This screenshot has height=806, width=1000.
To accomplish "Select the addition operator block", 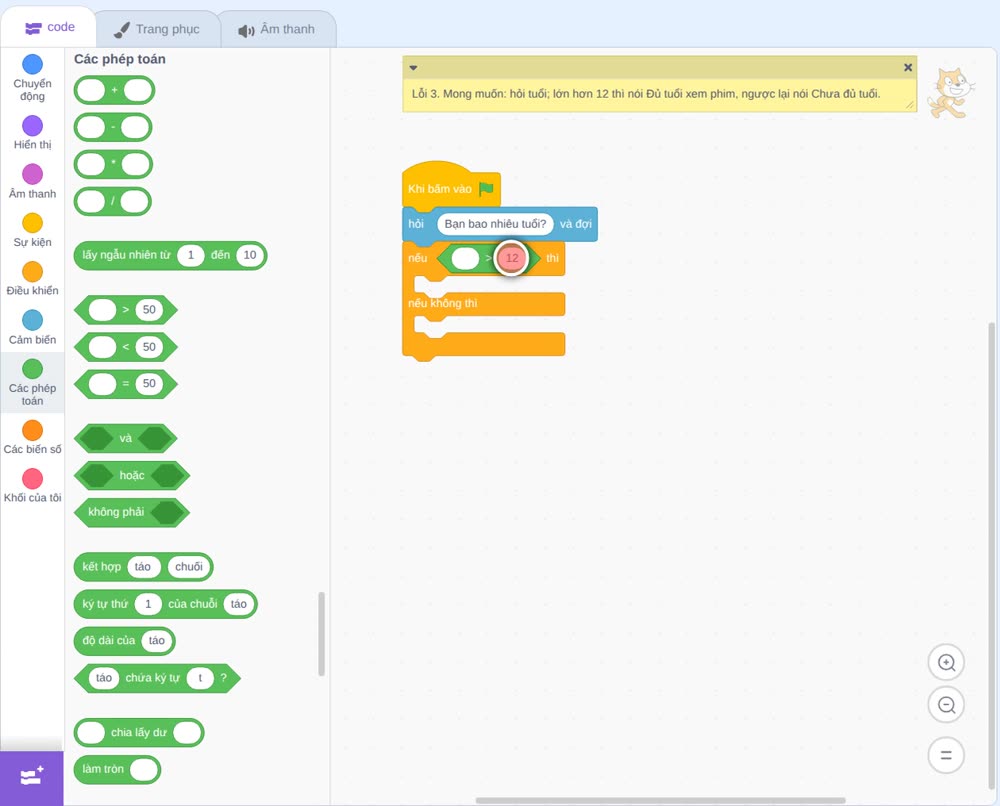I will click(114, 90).
